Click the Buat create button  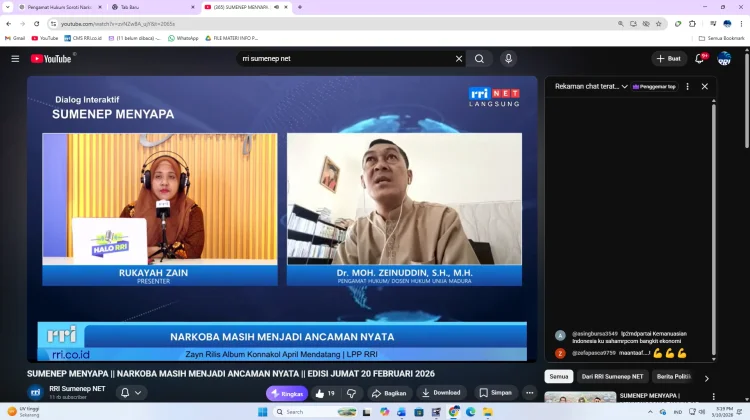pyautogui.click(x=669, y=59)
